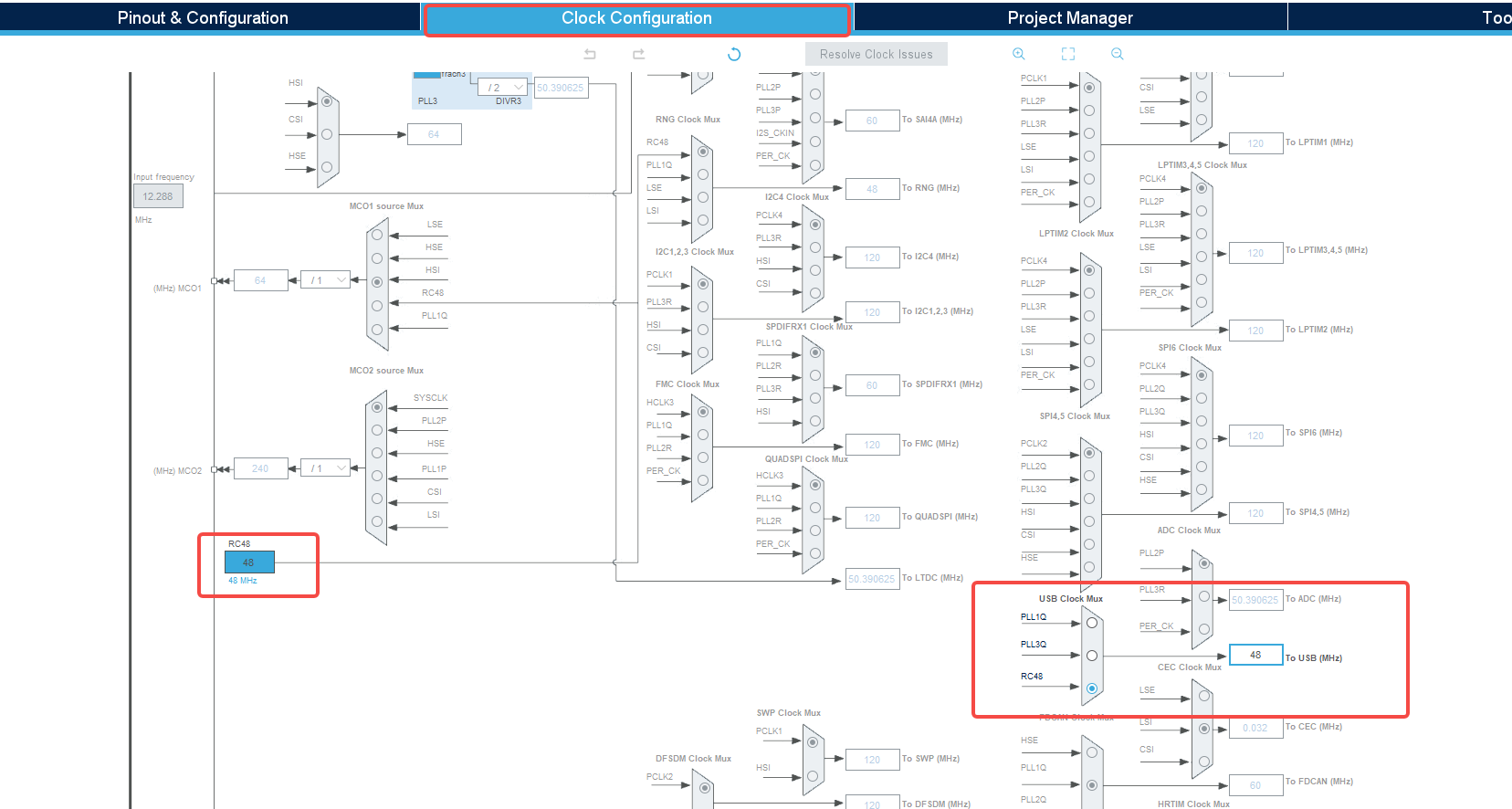Undo the last clock change
The height and width of the screenshot is (809, 1512).
click(590, 54)
